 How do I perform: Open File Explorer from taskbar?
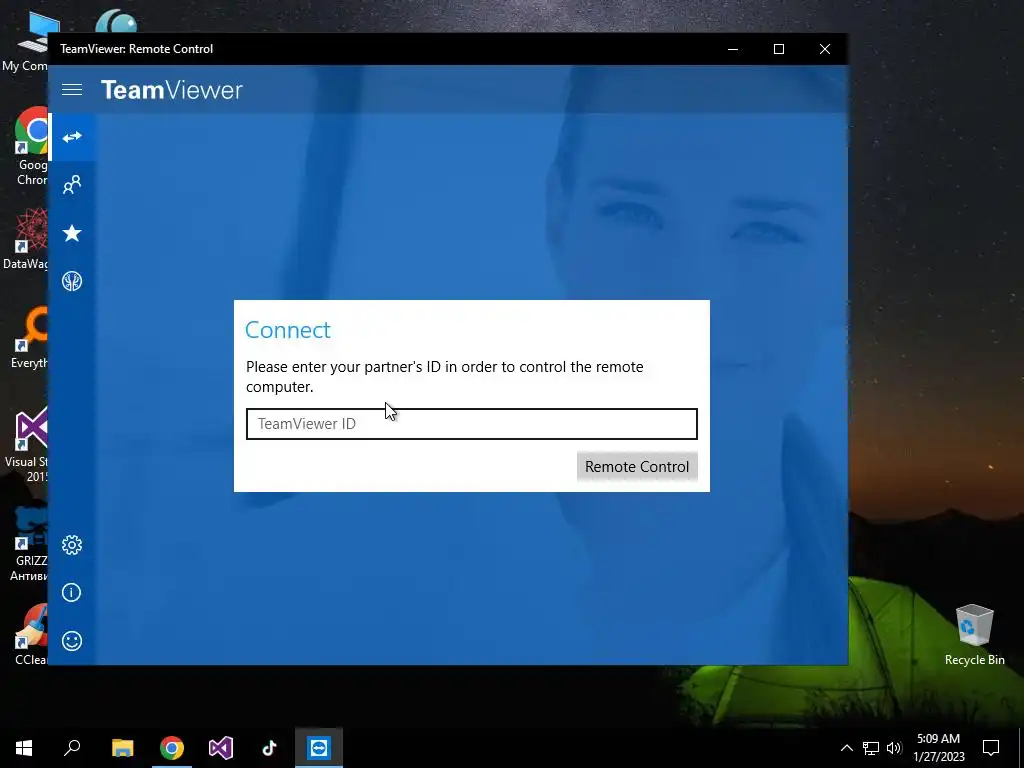(122, 748)
